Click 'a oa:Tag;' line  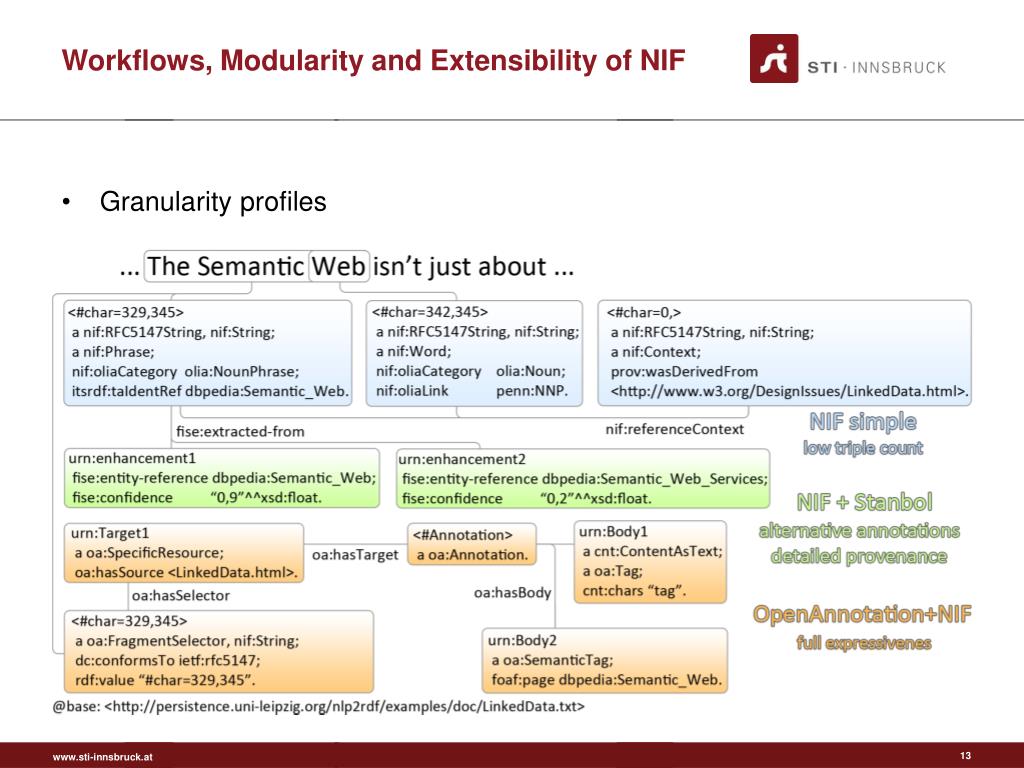pyautogui.click(x=613, y=571)
